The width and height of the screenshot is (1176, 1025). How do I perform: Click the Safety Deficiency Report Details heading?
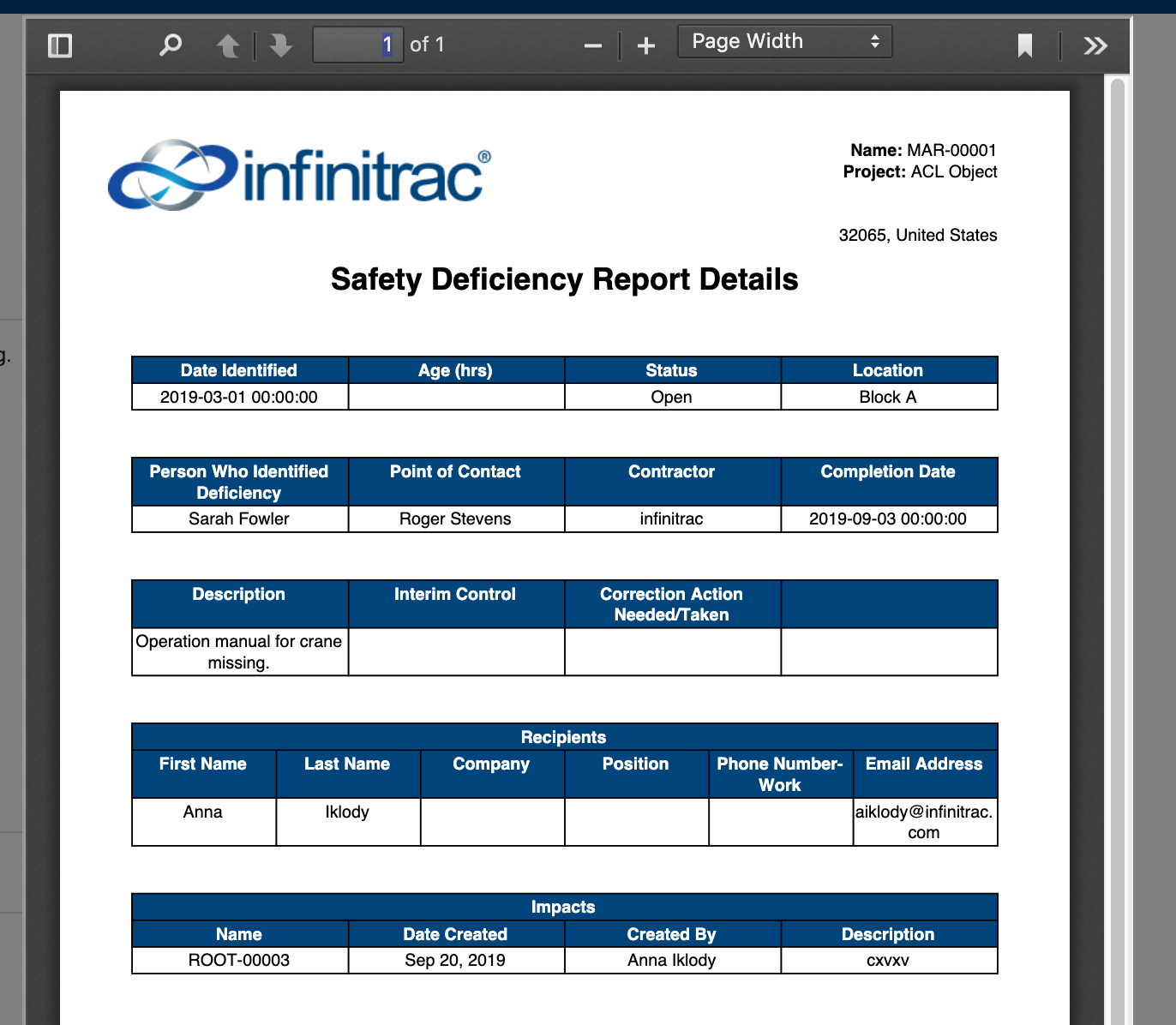[565, 279]
